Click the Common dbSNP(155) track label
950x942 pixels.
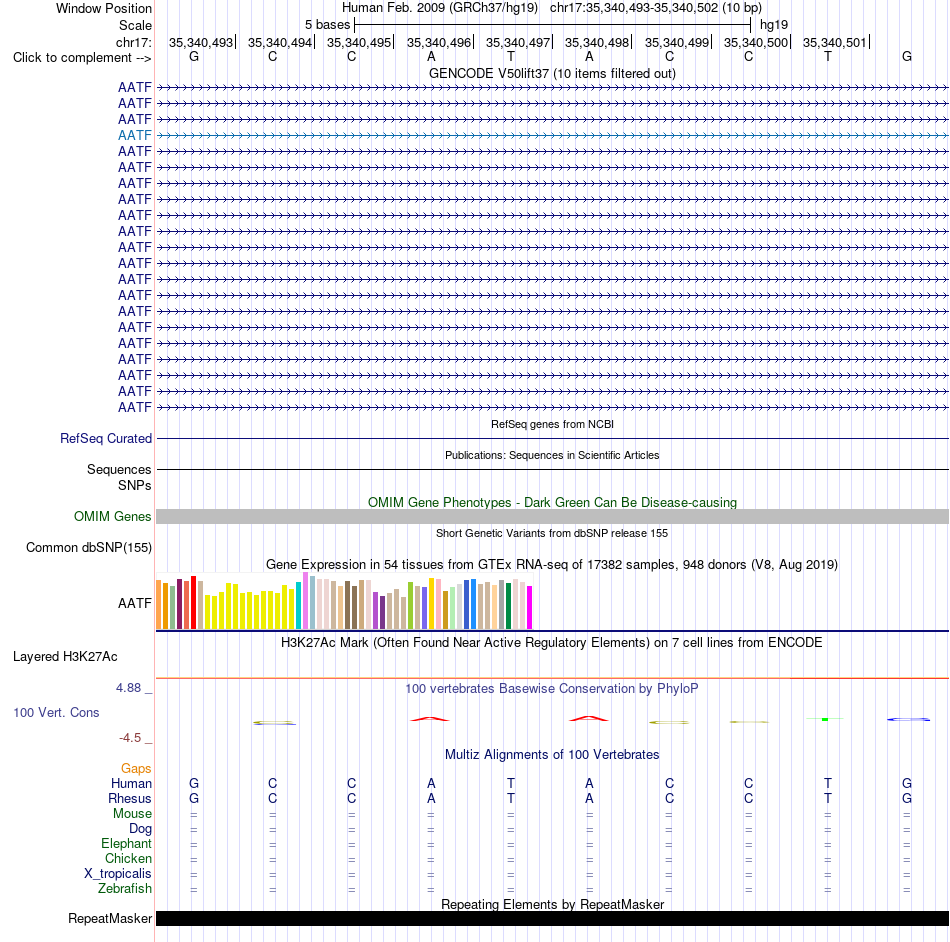pos(88,547)
